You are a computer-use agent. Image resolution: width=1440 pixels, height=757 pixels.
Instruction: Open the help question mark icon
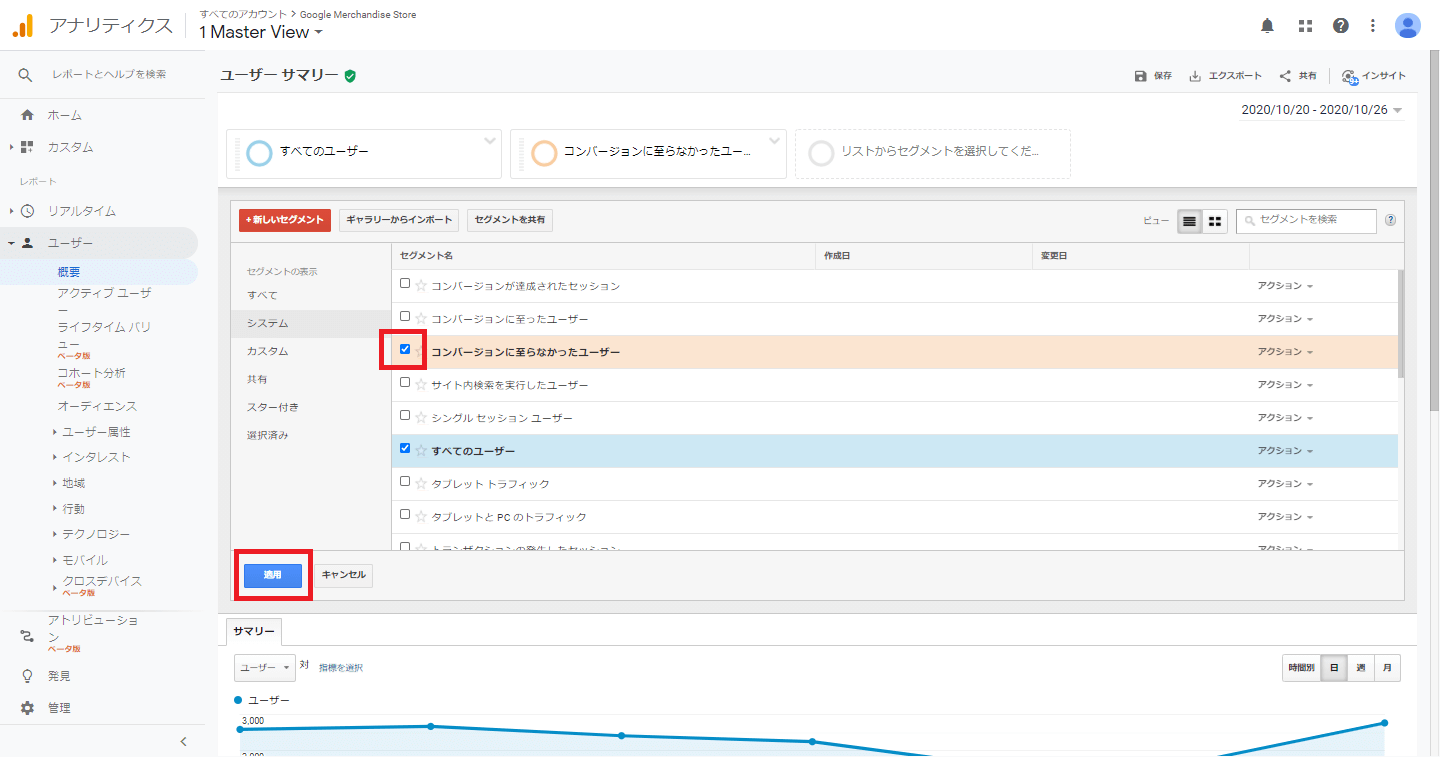point(1341,26)
